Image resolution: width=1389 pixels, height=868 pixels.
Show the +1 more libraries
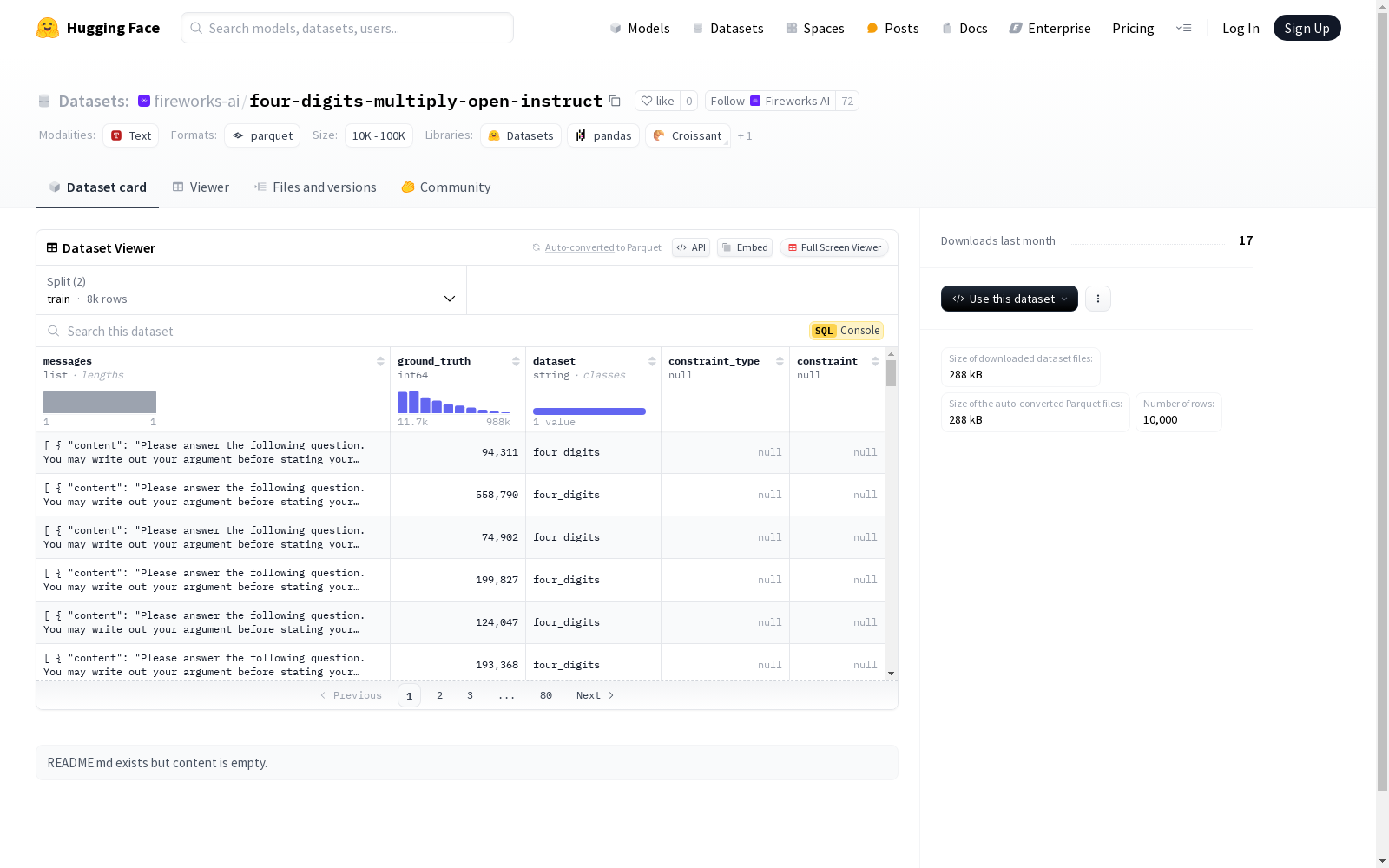(x=745, y=135)
